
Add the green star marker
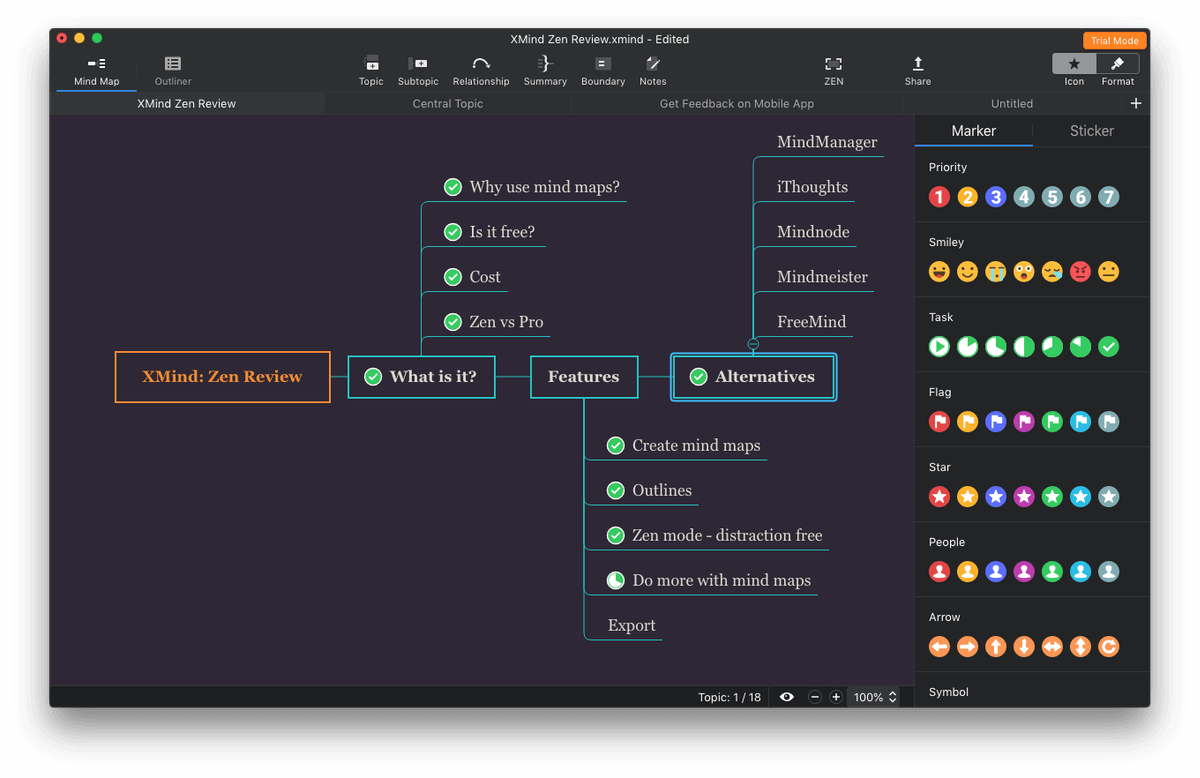pyautogui.click(x=1052, y=497)
